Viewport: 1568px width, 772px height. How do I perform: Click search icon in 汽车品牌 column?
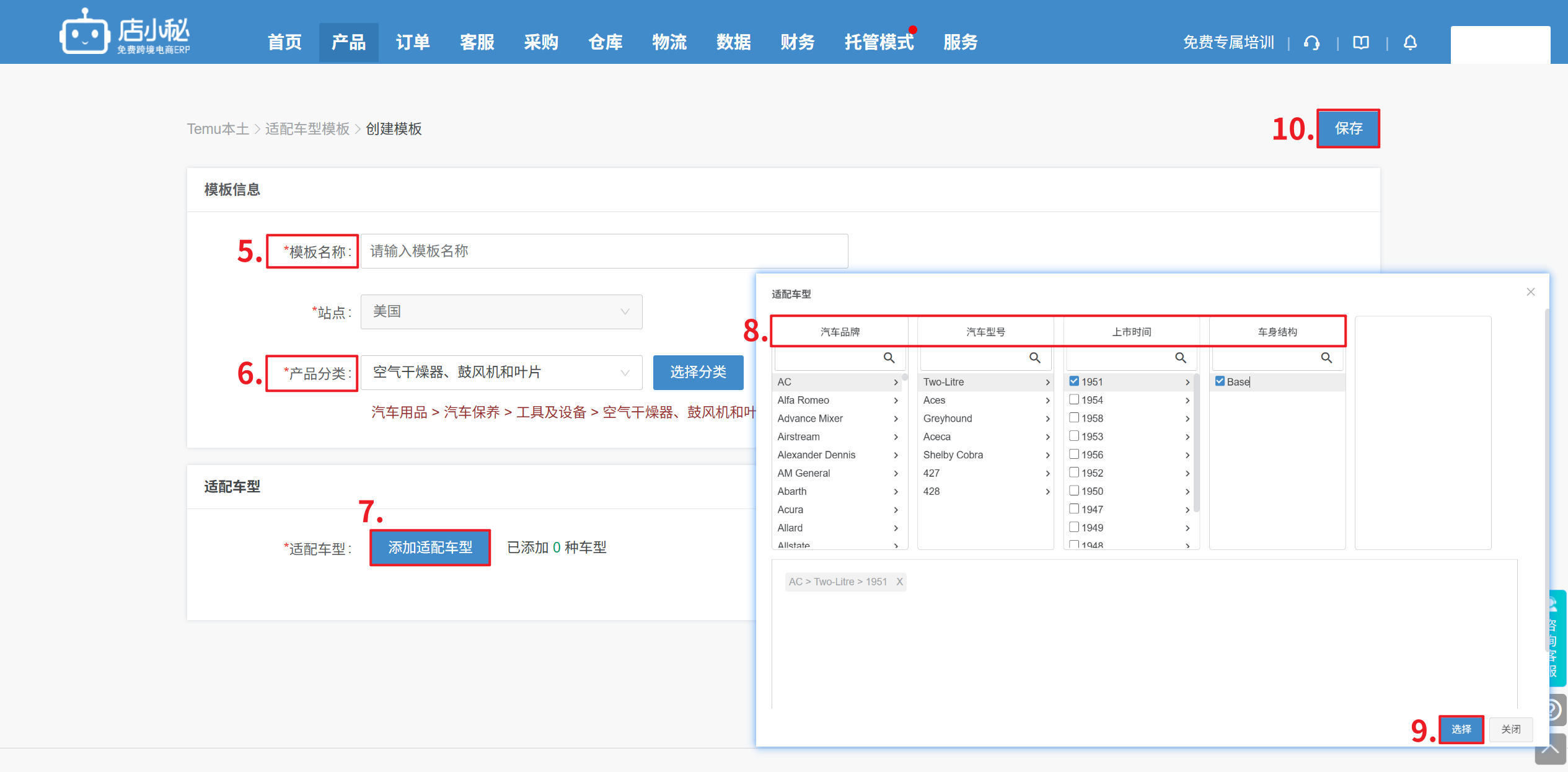click(889, 358)
